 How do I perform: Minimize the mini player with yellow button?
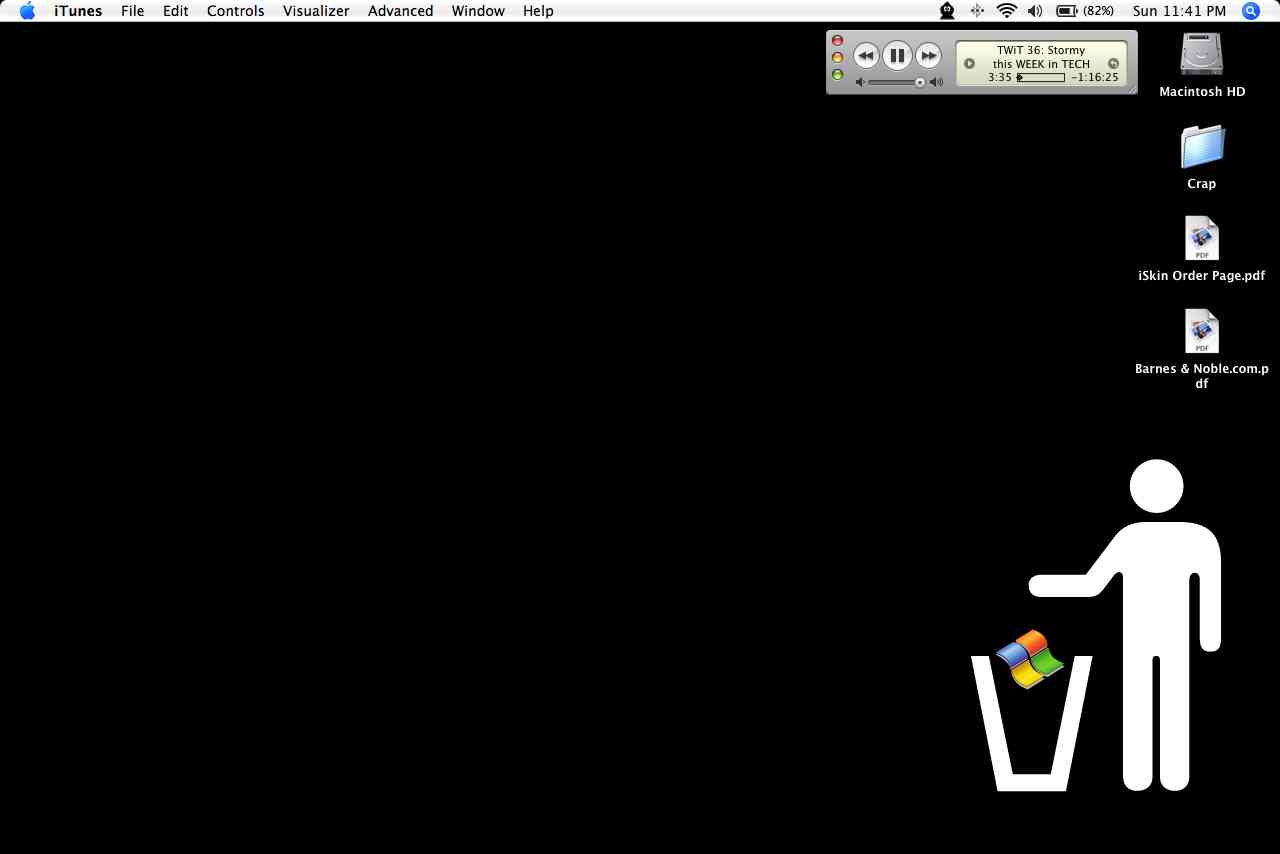point(838,57)
